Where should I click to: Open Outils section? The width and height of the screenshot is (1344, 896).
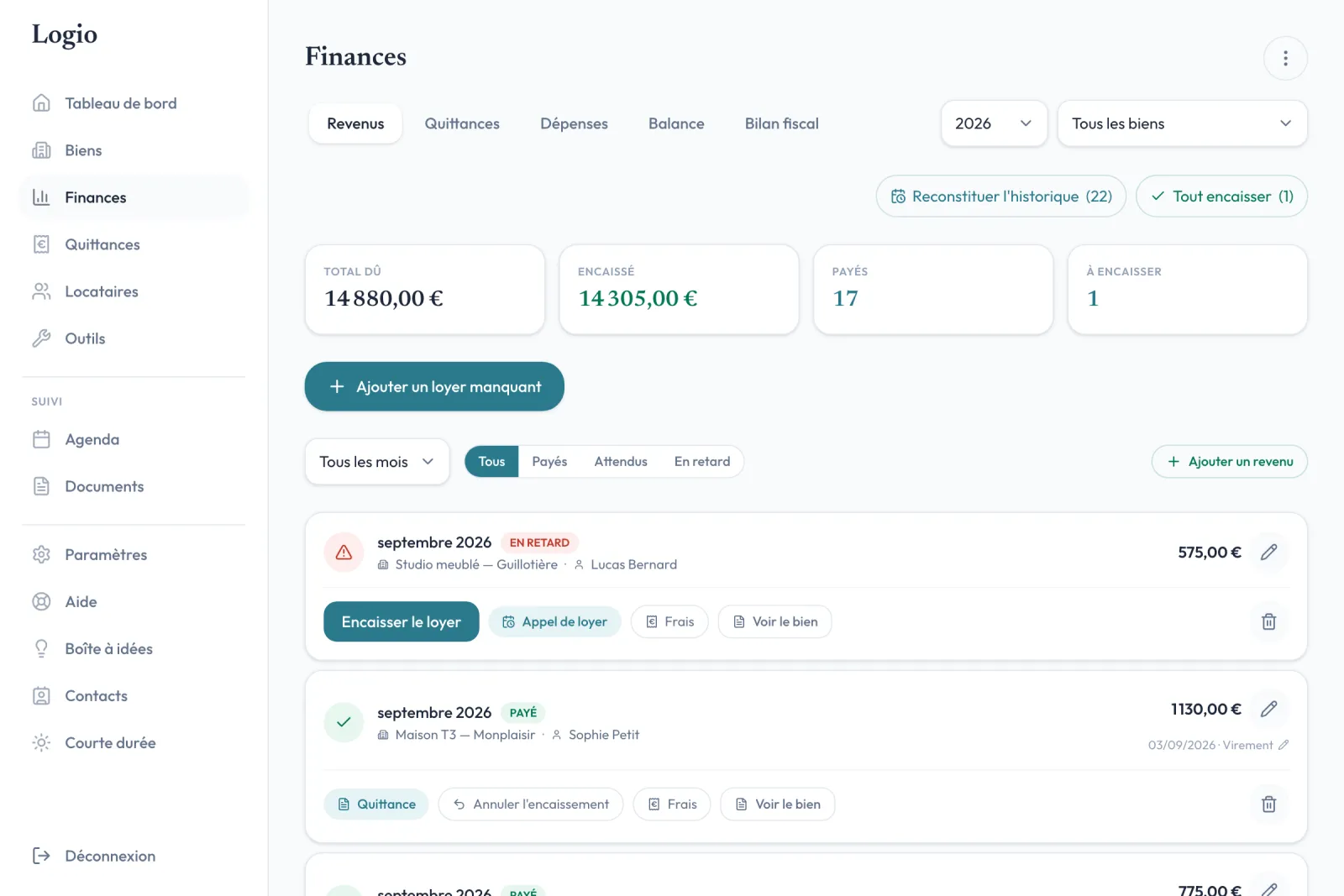click(134, 338)
